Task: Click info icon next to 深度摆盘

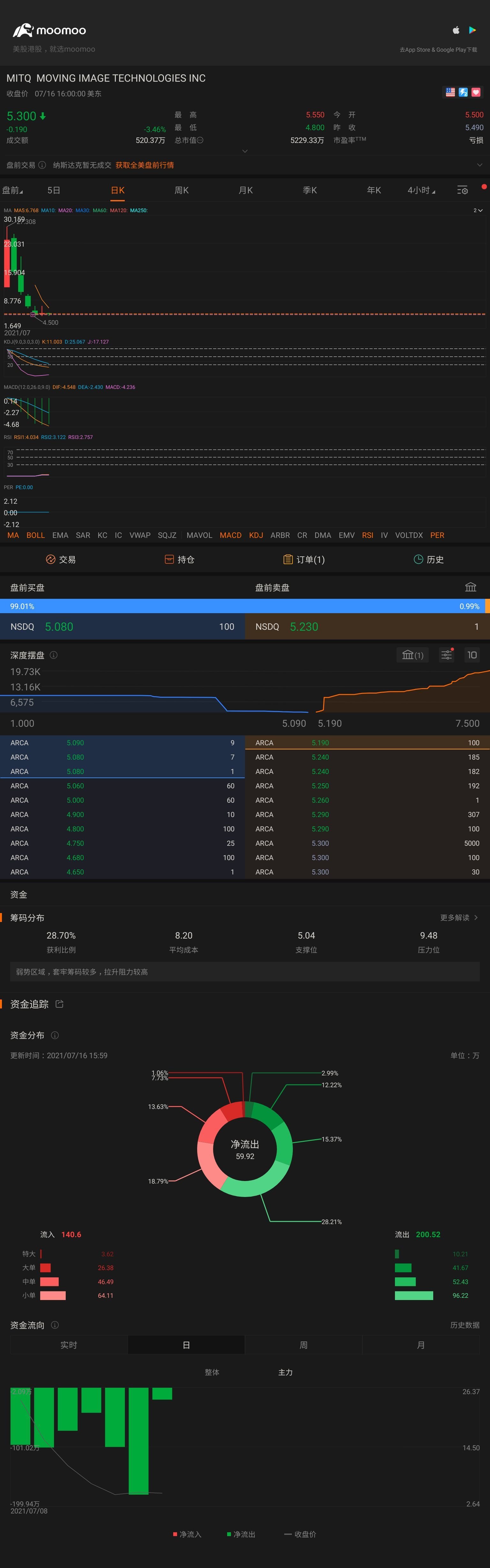Action: [x=54, y=655]
